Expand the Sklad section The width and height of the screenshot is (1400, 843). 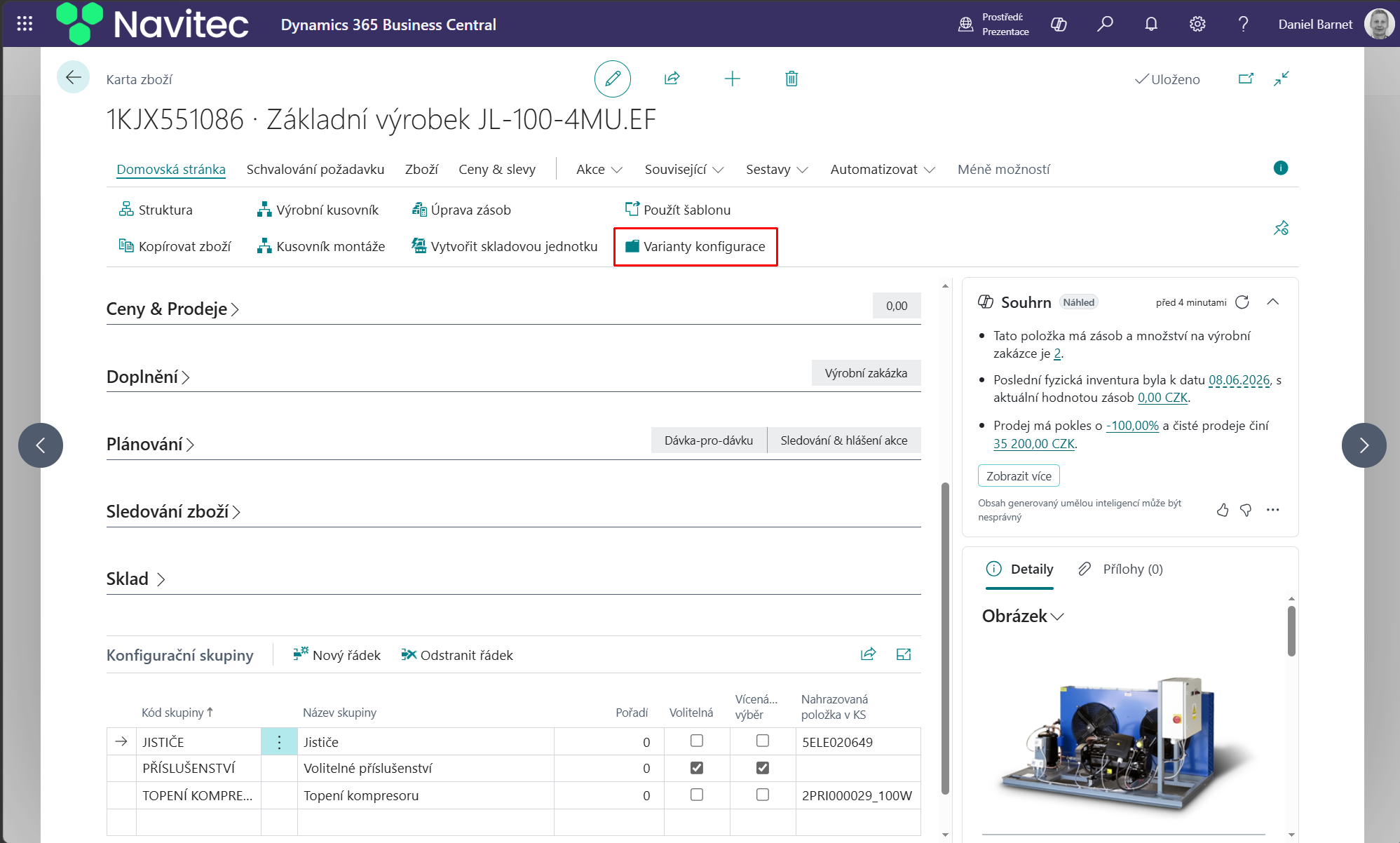pyautogui.click(x=135, y=579)
